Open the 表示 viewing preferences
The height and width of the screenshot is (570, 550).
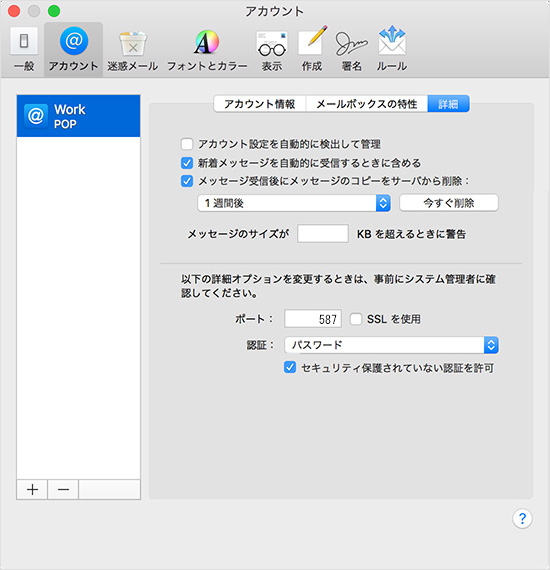point(272,50)
